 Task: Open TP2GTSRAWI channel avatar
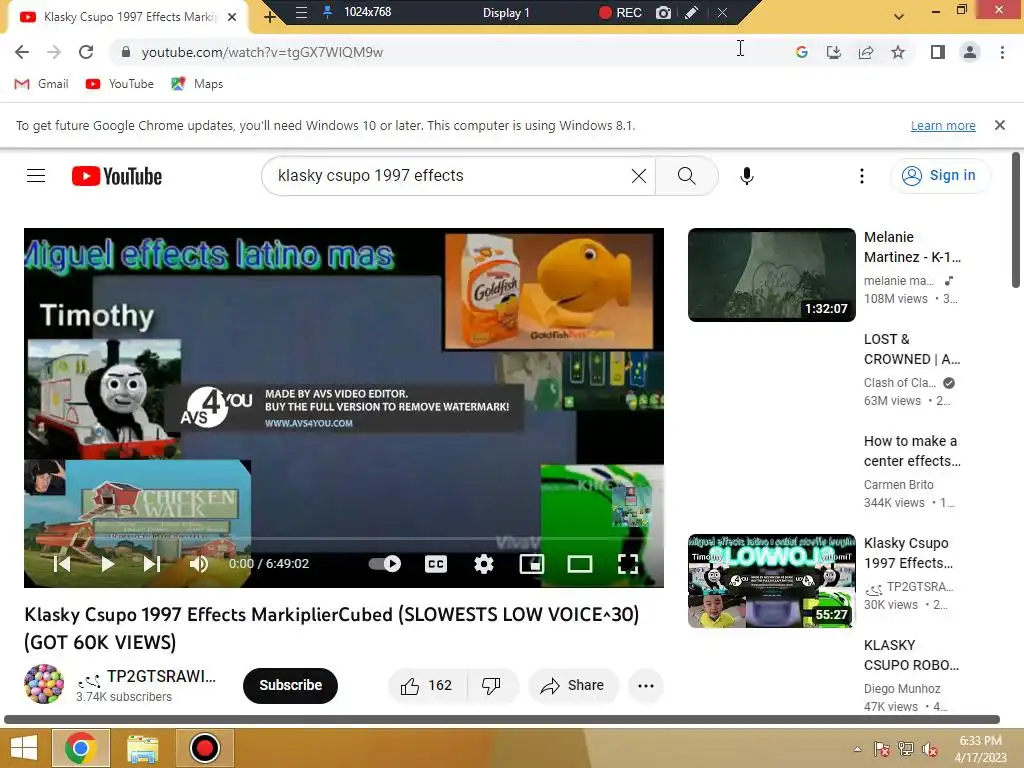point(44,684)
